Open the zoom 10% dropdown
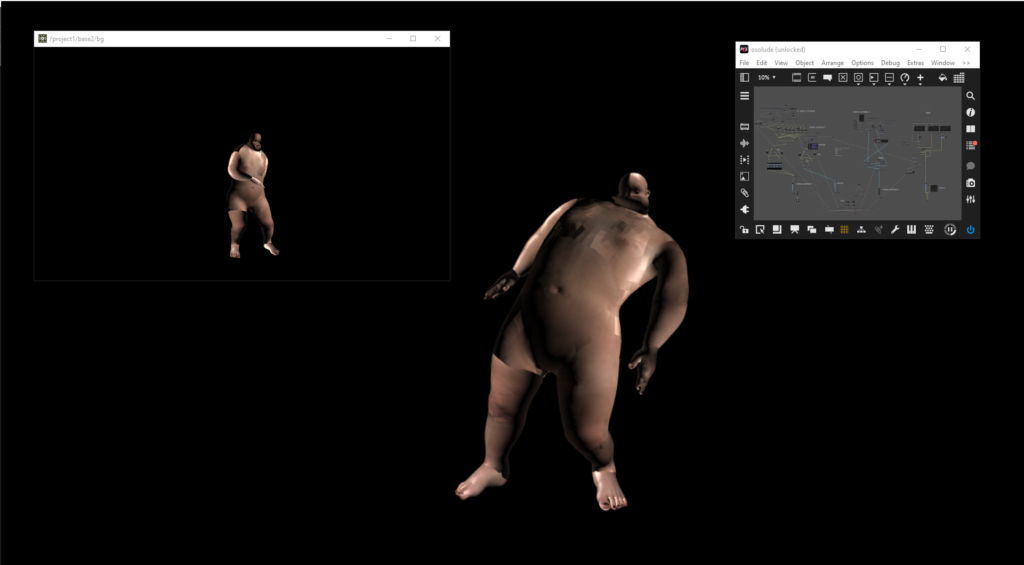The height and width of the screenshot is (565, 1024). (766, 77)
